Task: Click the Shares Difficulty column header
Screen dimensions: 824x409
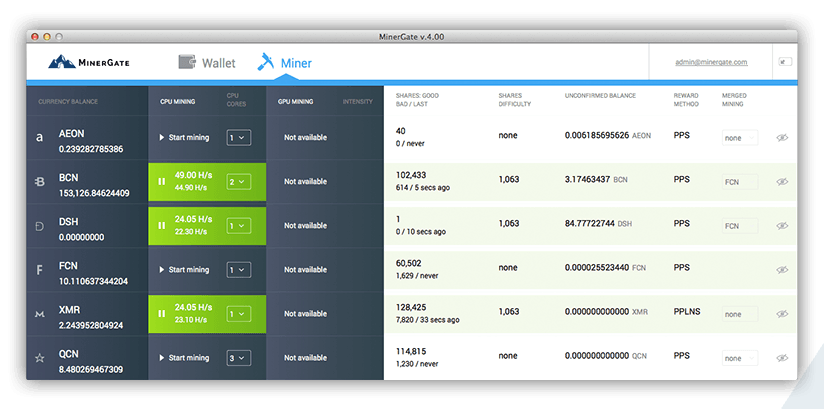Action: 514,100
